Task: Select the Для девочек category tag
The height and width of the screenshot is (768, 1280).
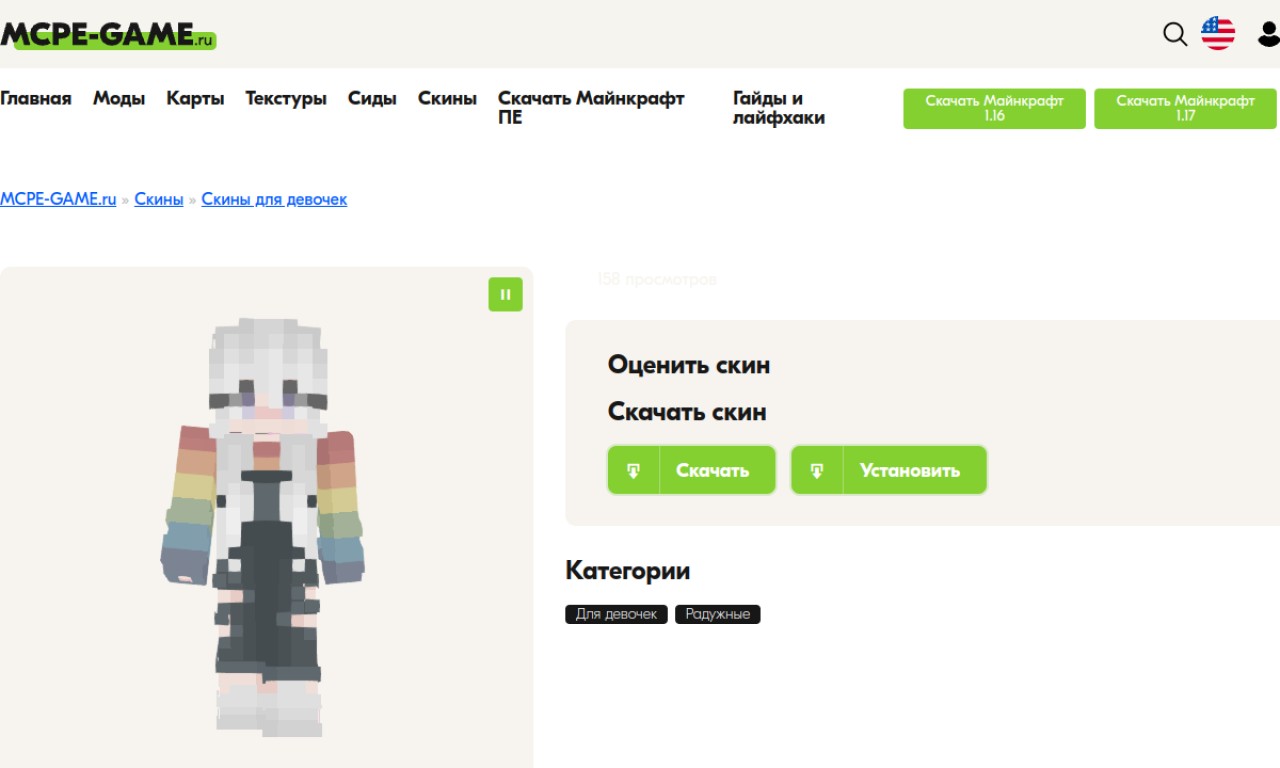Action: pos(616,614)
